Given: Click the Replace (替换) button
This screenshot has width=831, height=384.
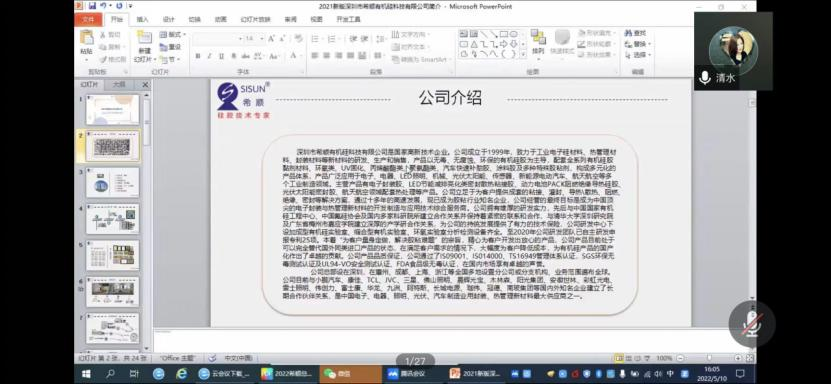Looking at the screenshot, I should click(637, 44).
